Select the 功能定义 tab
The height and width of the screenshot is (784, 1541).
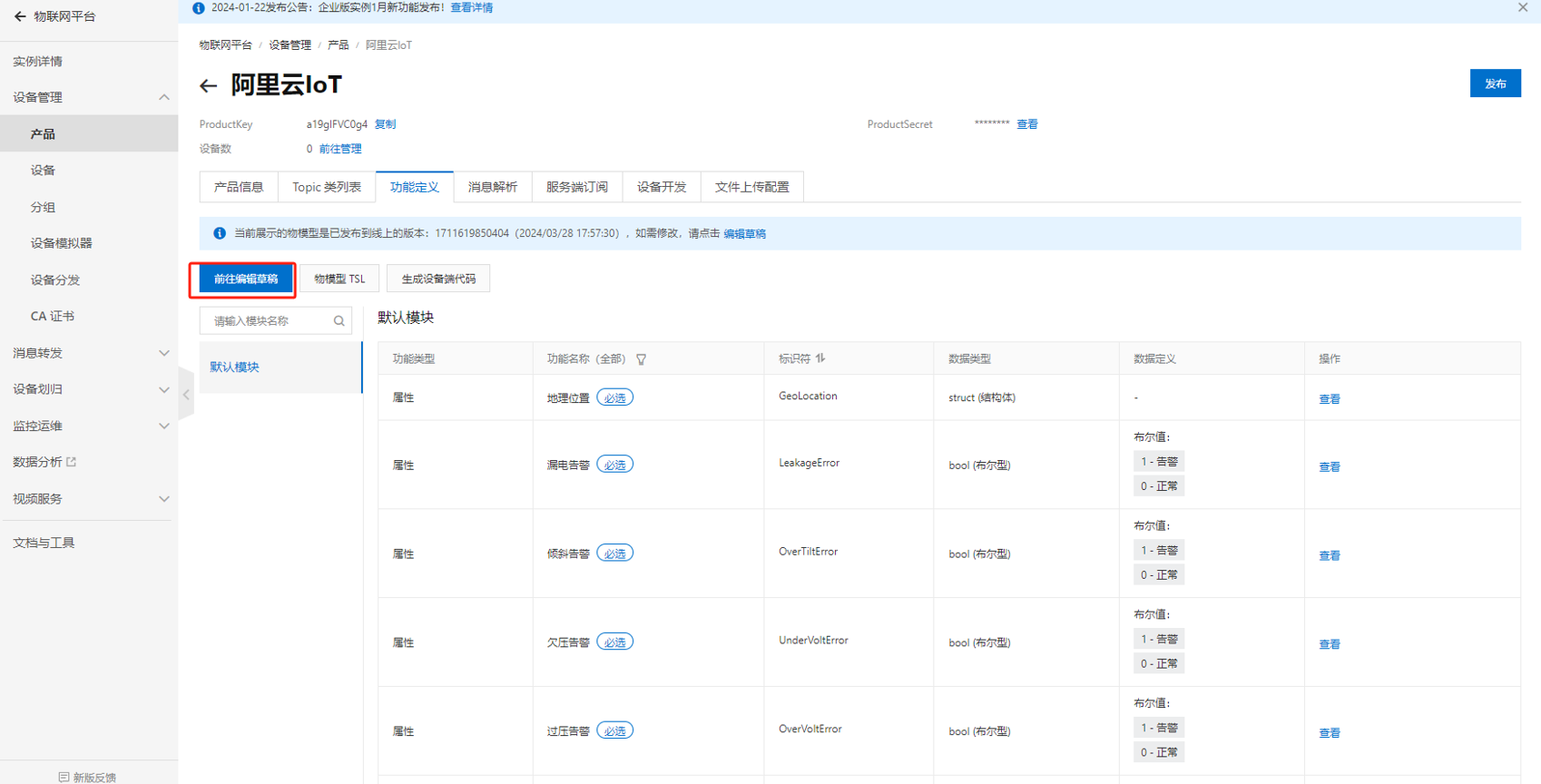415,187
